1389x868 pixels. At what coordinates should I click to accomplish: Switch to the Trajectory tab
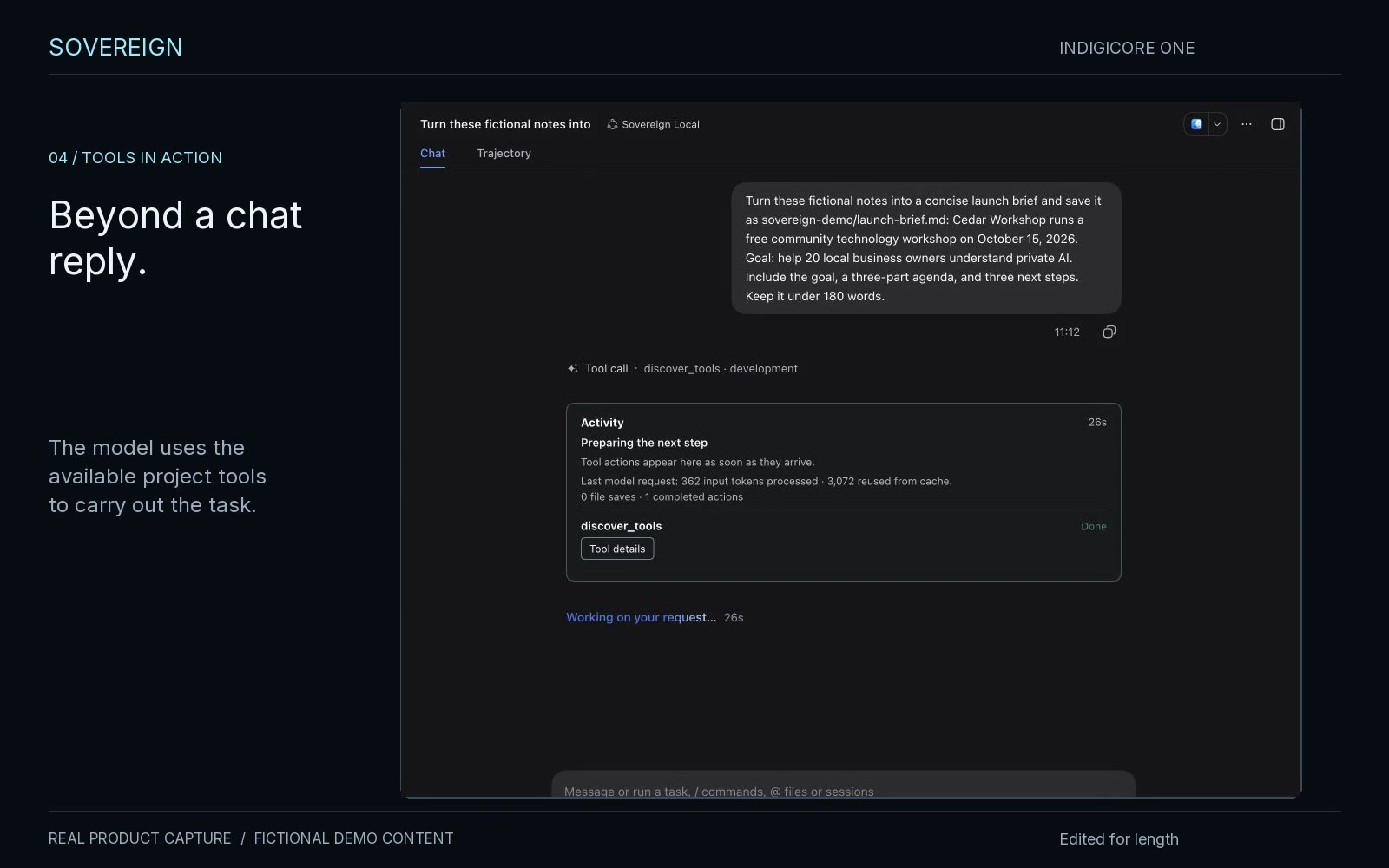(x=504, y=154)
